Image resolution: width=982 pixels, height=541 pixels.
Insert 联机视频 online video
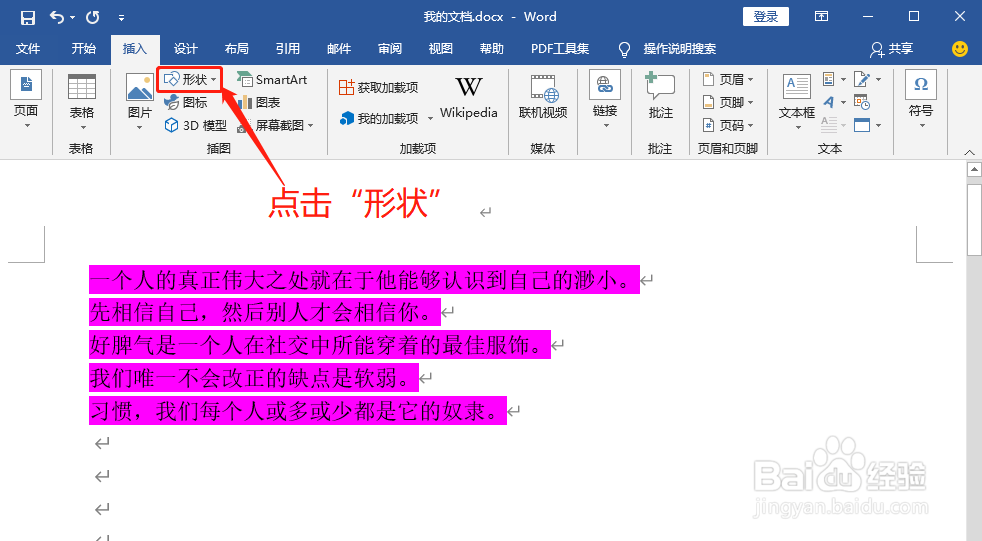click(x=543, y=97)
